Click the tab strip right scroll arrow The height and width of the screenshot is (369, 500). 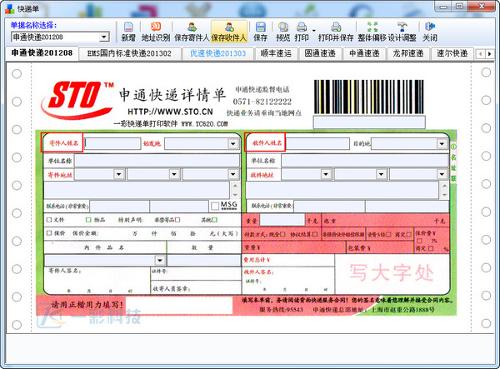coord(489,54)
